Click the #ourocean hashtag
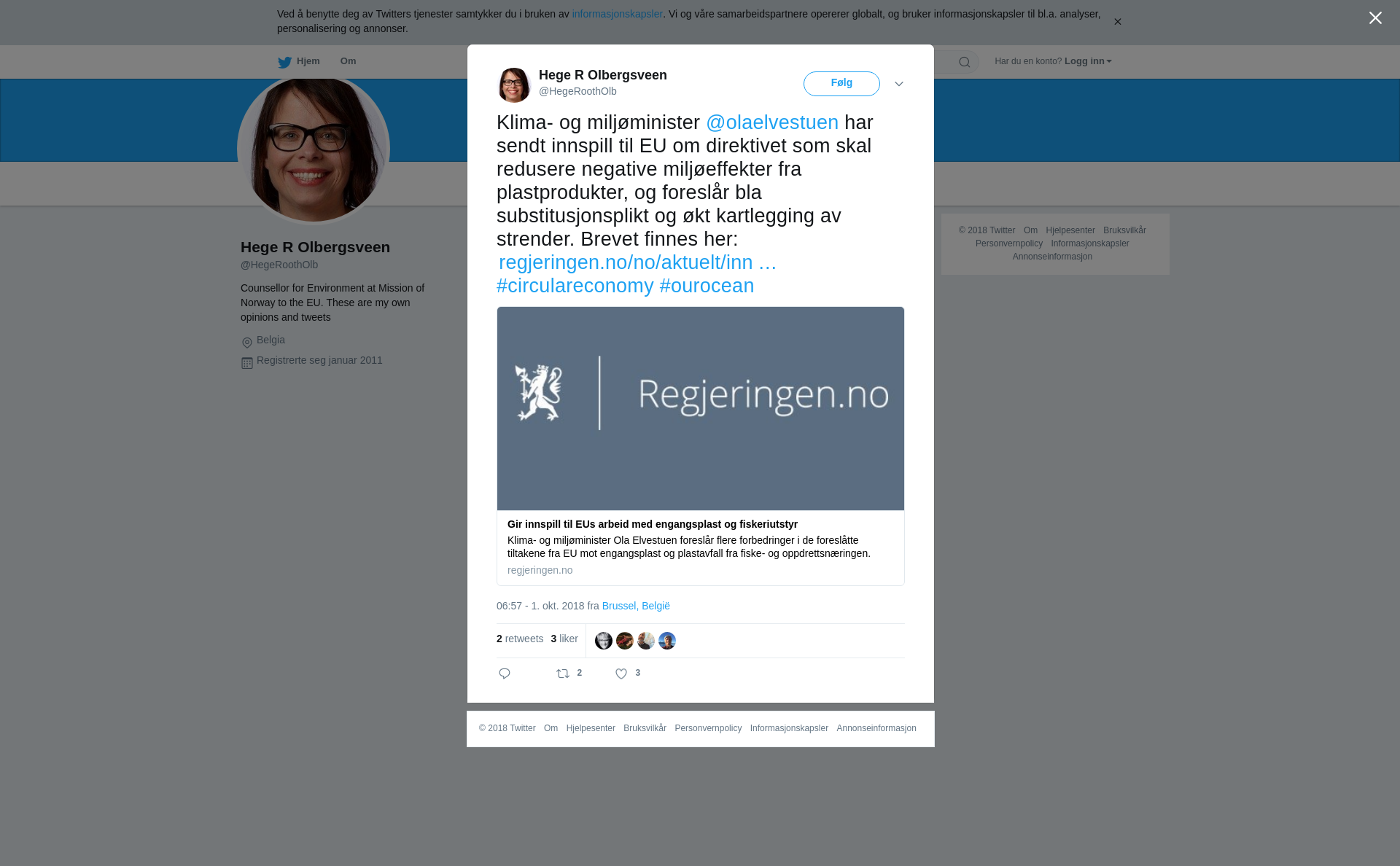Image resolution: width=1400 pixels, height=866 pixels. pyautogui.click(x=707, y=286)
